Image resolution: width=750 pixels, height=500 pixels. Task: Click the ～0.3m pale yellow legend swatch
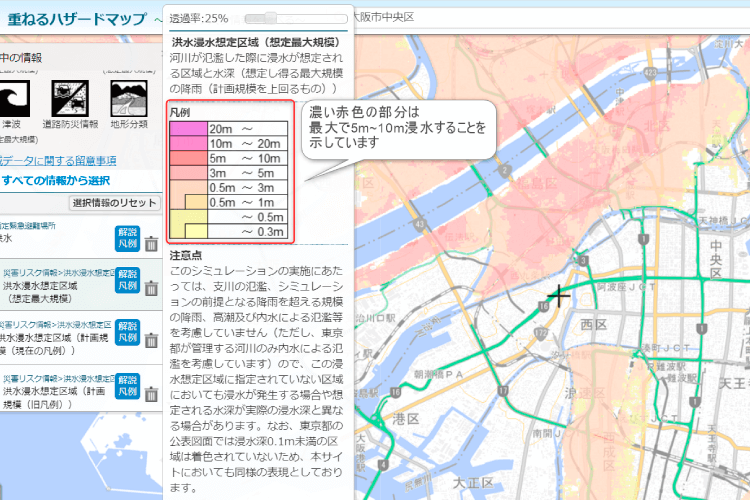tap(196, 232)
